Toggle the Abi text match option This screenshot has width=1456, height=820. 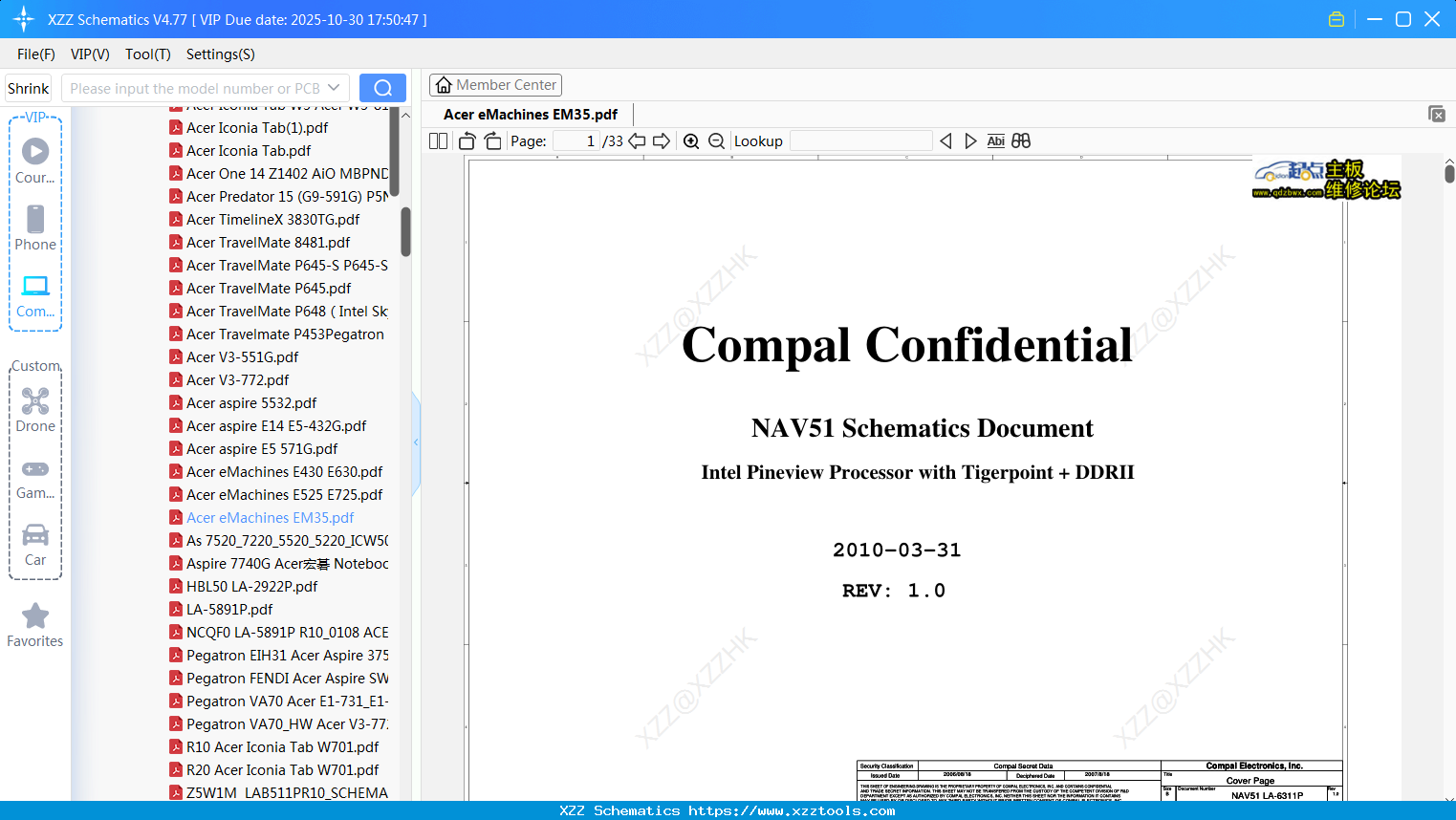pyautogui.click(x=996, y=141)
